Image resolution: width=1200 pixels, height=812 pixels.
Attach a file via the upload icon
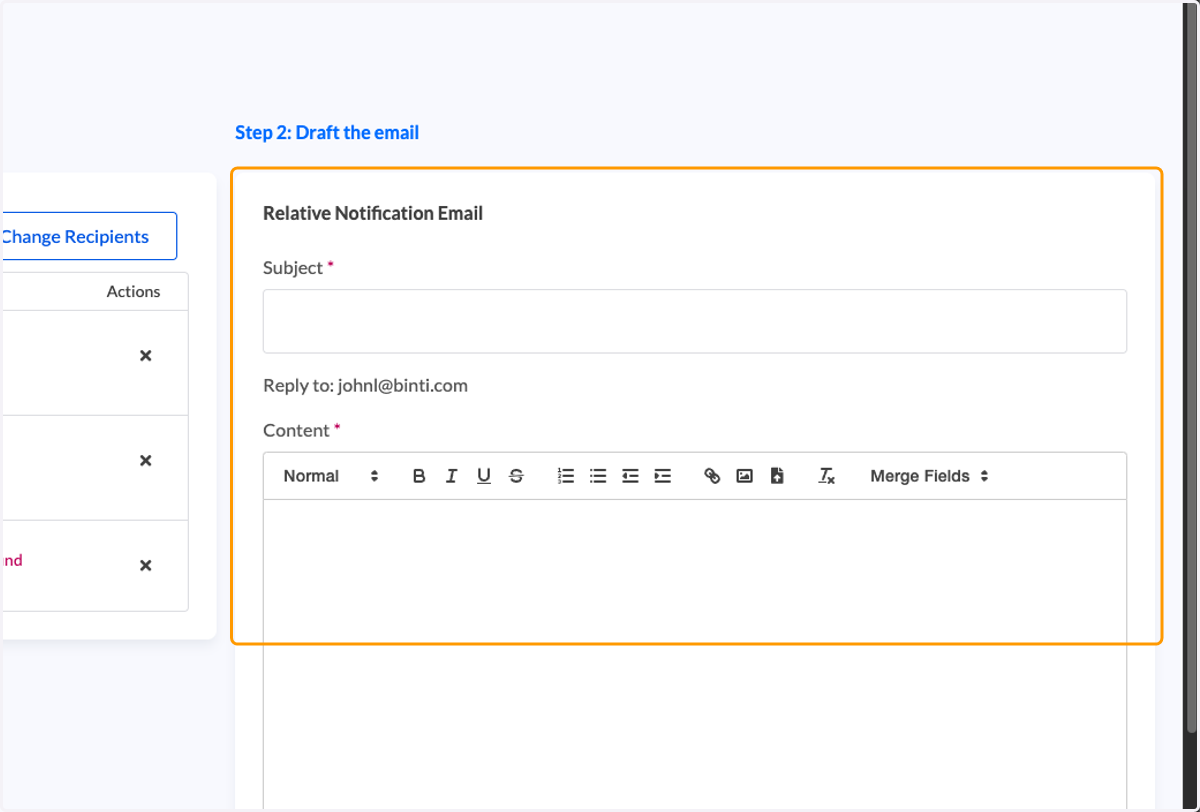(x=777, y=476)
